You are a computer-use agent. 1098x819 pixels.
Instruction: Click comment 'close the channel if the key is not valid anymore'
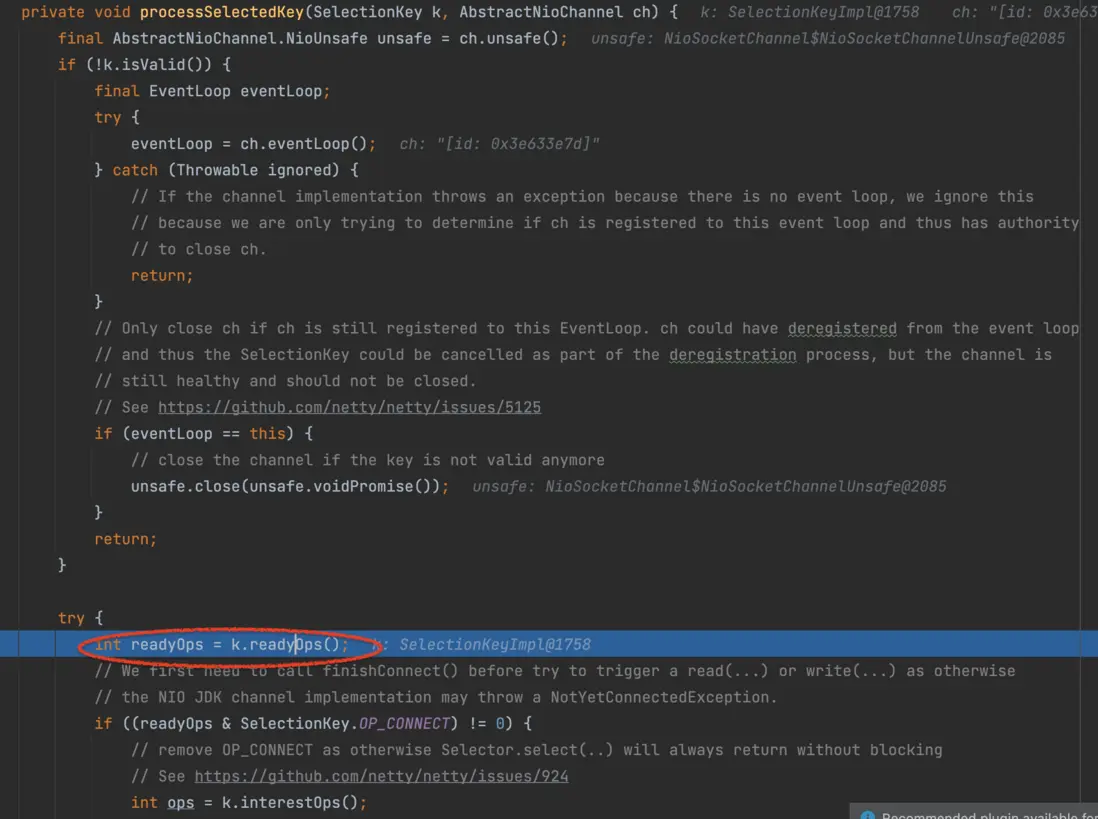[368, 461]
